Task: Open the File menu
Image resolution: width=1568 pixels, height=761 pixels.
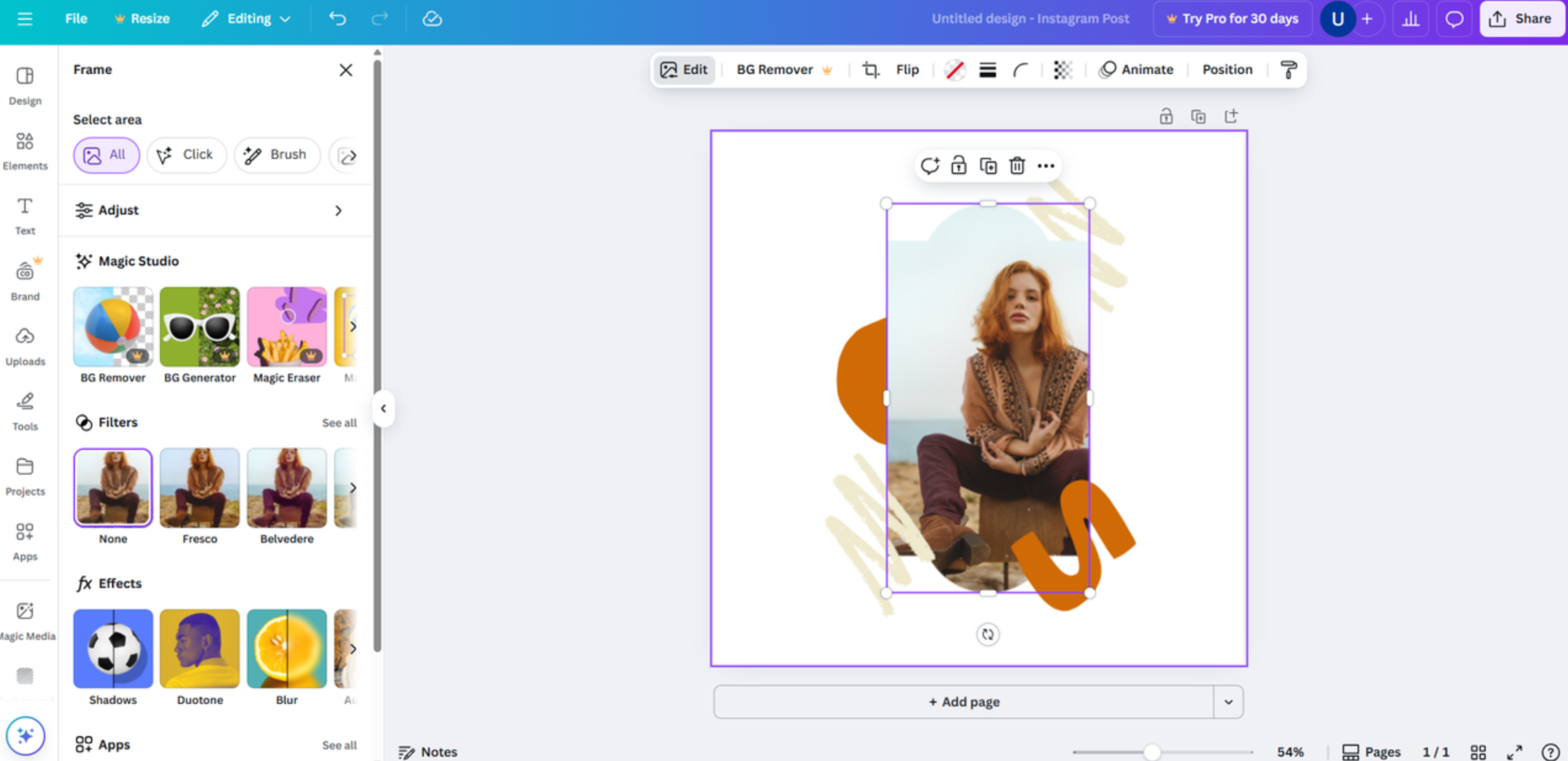Action: [76, 18]
